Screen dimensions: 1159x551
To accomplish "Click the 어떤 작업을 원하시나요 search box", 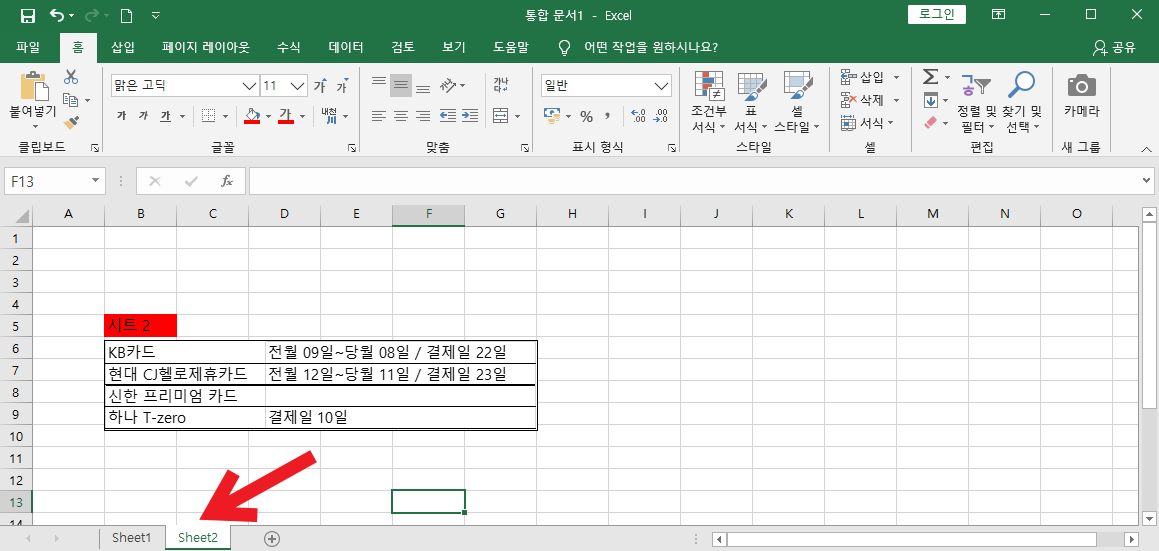I will 650,48.
